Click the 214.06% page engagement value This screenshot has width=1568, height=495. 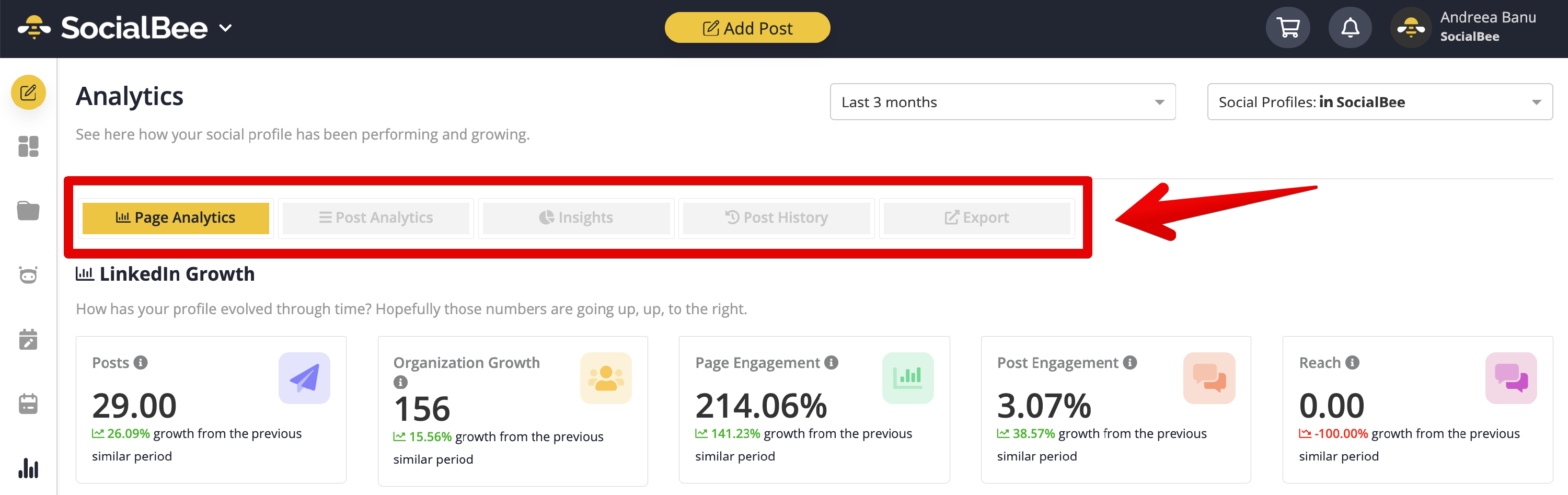coord(761,406)
